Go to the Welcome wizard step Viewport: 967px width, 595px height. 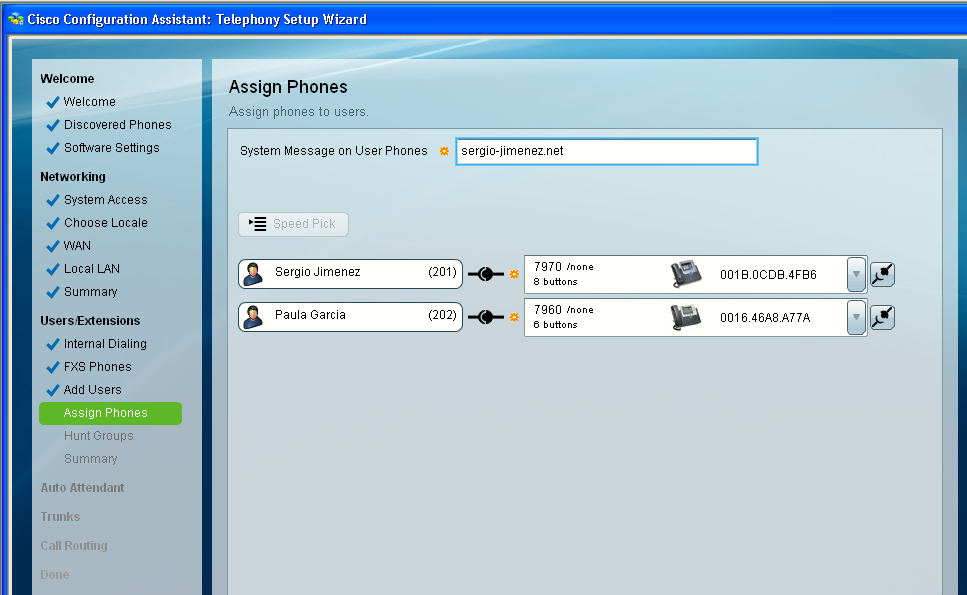(x=89, y=102)
